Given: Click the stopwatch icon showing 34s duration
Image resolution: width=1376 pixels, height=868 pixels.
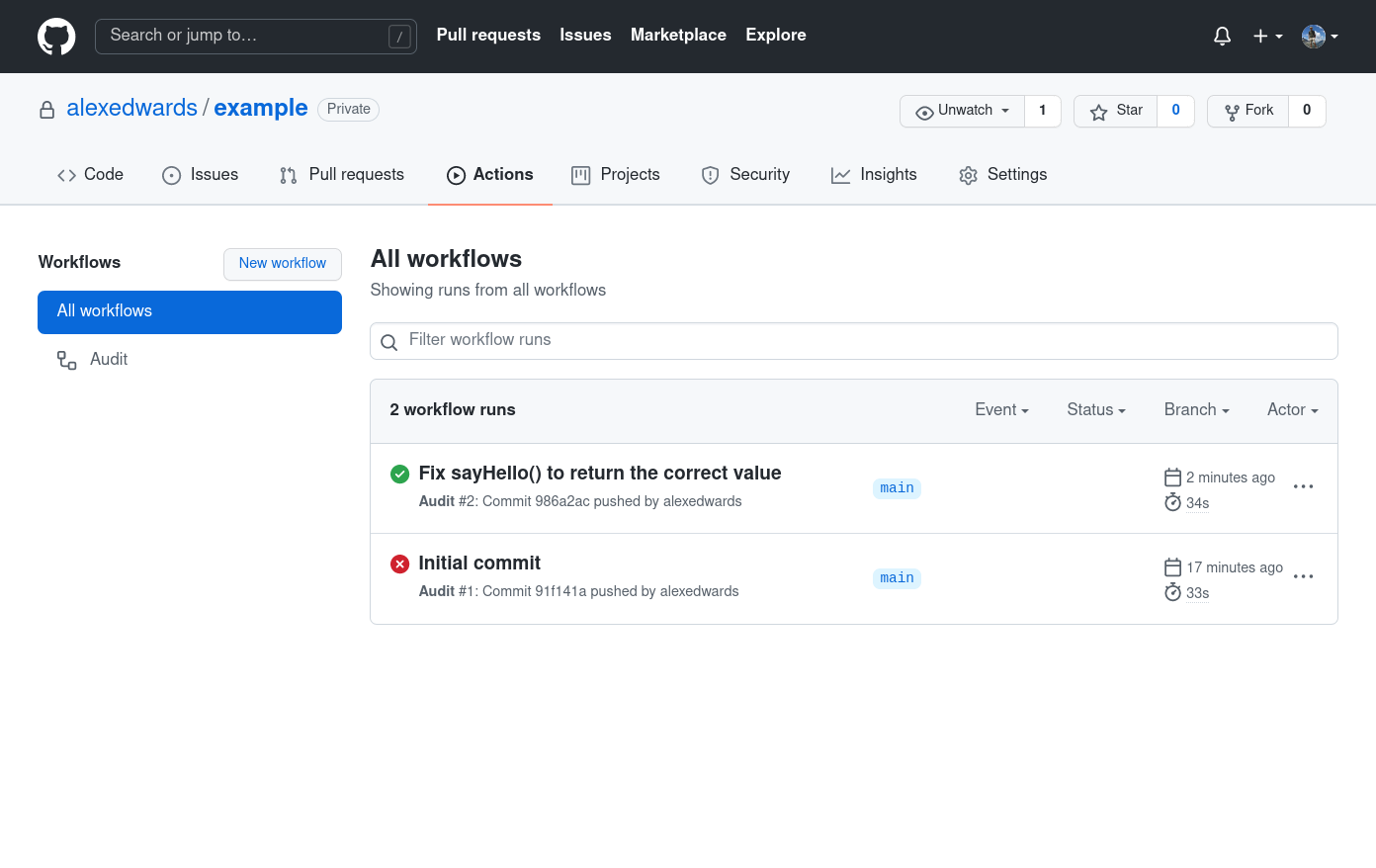Looking at the screenshot, I should (x=1172, y=502).
